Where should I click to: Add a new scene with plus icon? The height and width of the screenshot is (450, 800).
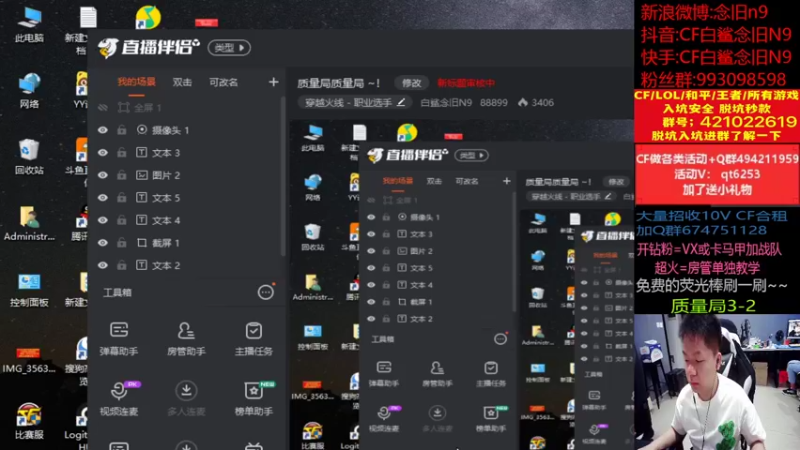coord(273,82)
